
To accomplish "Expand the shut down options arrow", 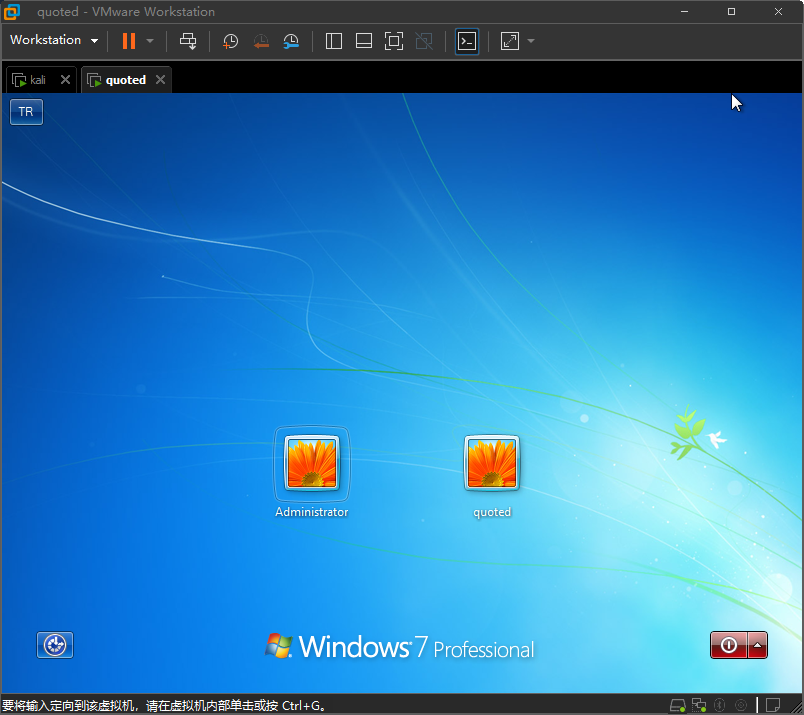I will 757,645.
